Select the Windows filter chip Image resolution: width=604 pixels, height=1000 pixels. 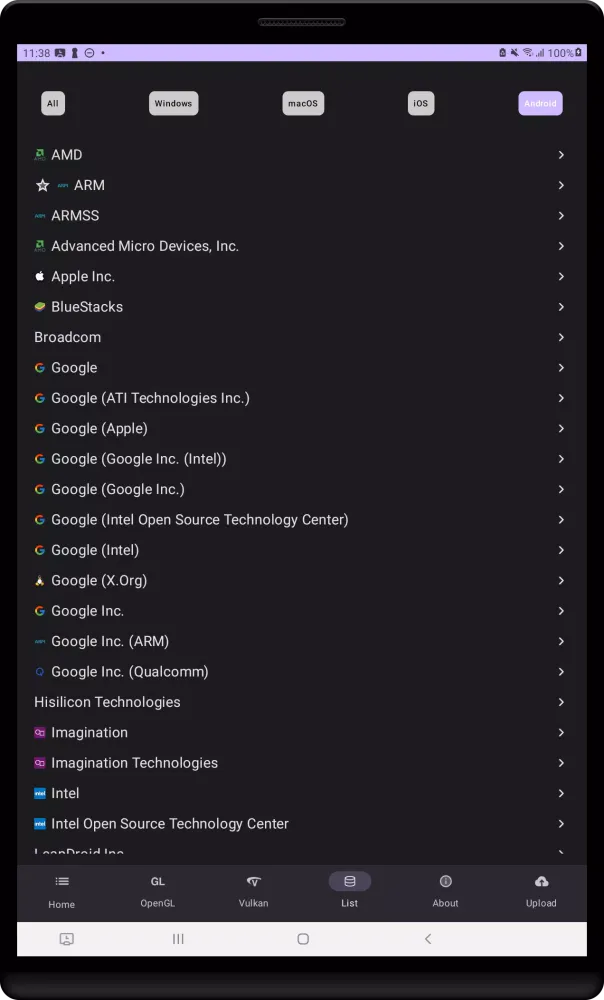click(173, 103)
